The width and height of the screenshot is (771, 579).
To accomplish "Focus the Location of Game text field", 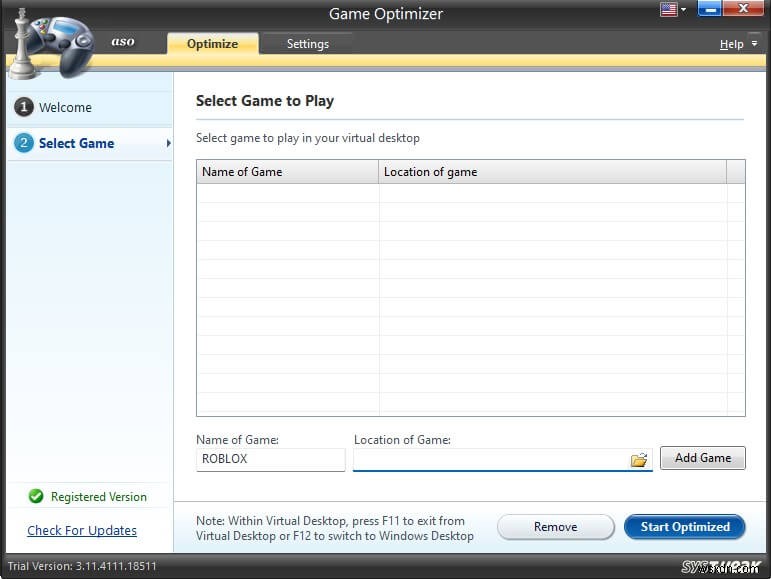I will [x=490, y=459].
